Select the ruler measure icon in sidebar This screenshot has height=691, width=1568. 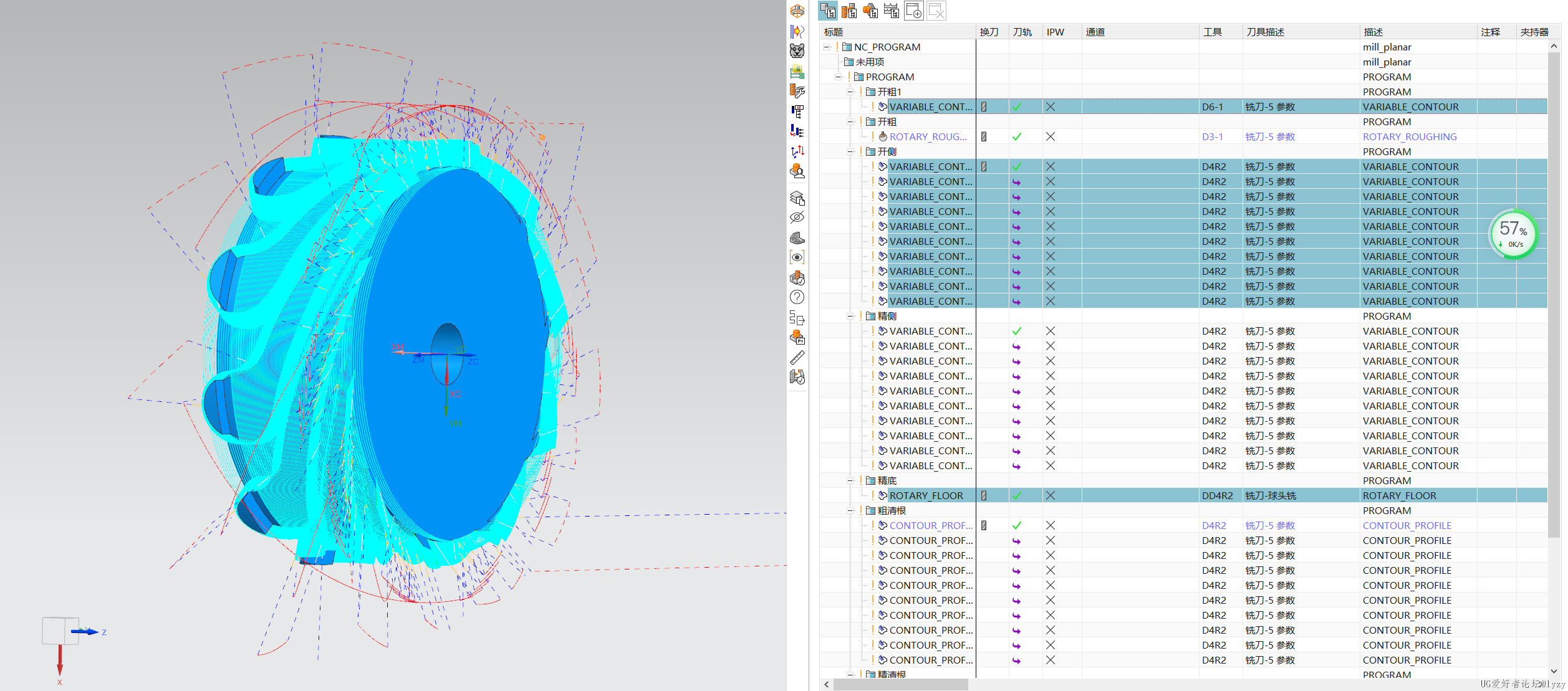[797, 357]
